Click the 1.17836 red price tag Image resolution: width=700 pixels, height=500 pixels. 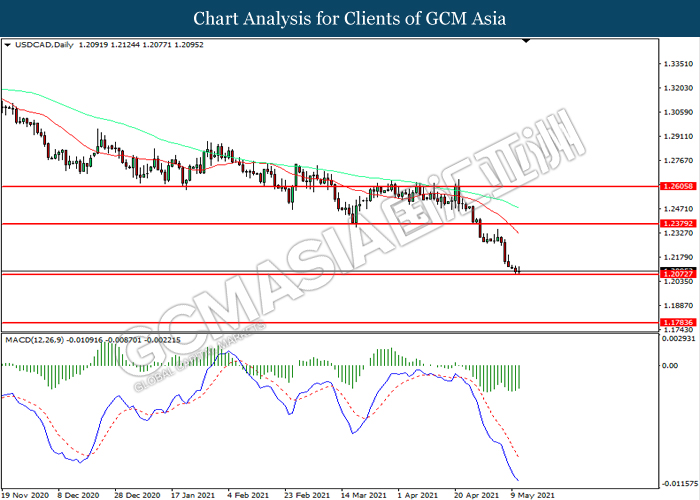click(677, 322)
